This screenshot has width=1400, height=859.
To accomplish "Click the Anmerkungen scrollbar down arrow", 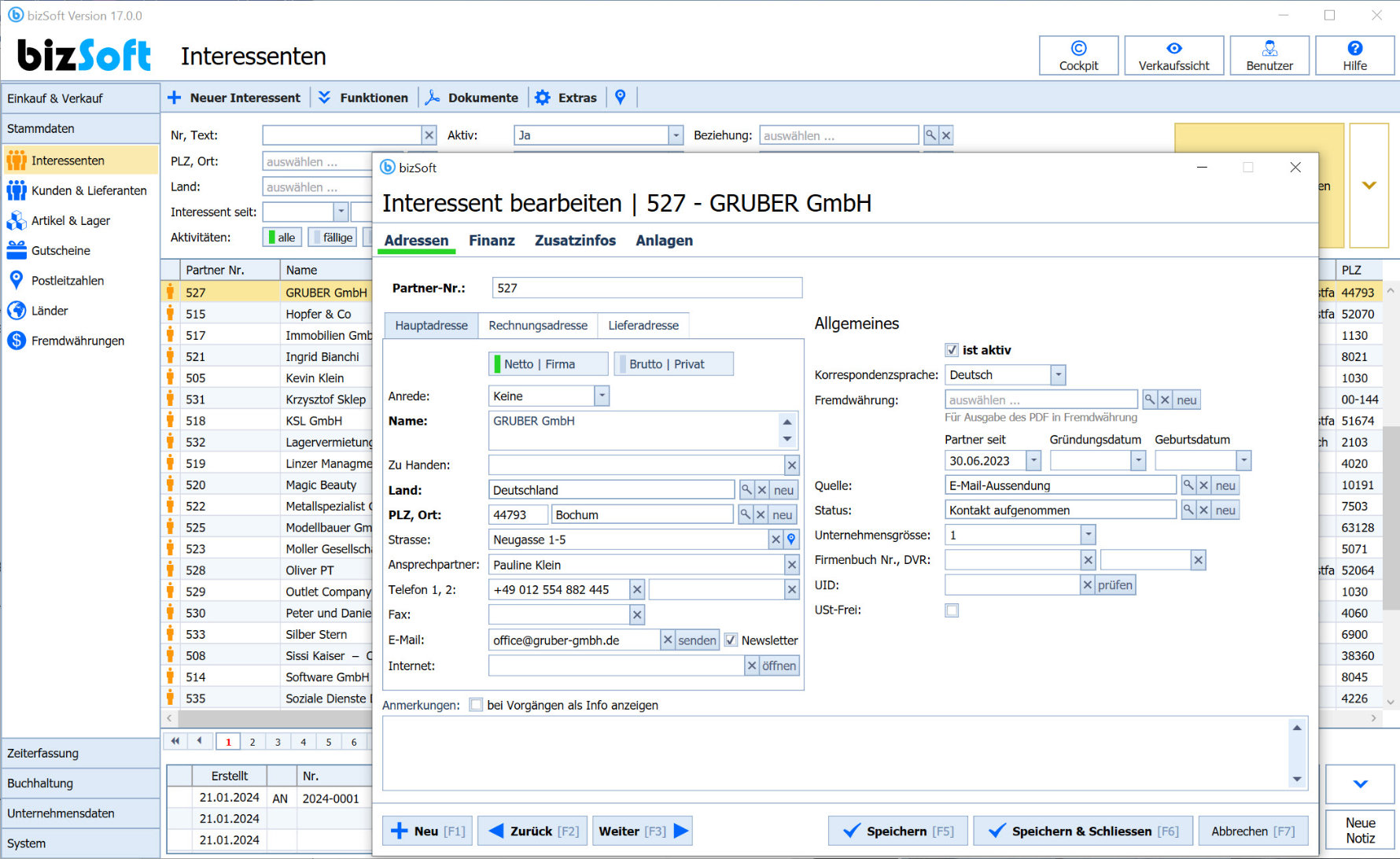I will (x=1297, y=779).
